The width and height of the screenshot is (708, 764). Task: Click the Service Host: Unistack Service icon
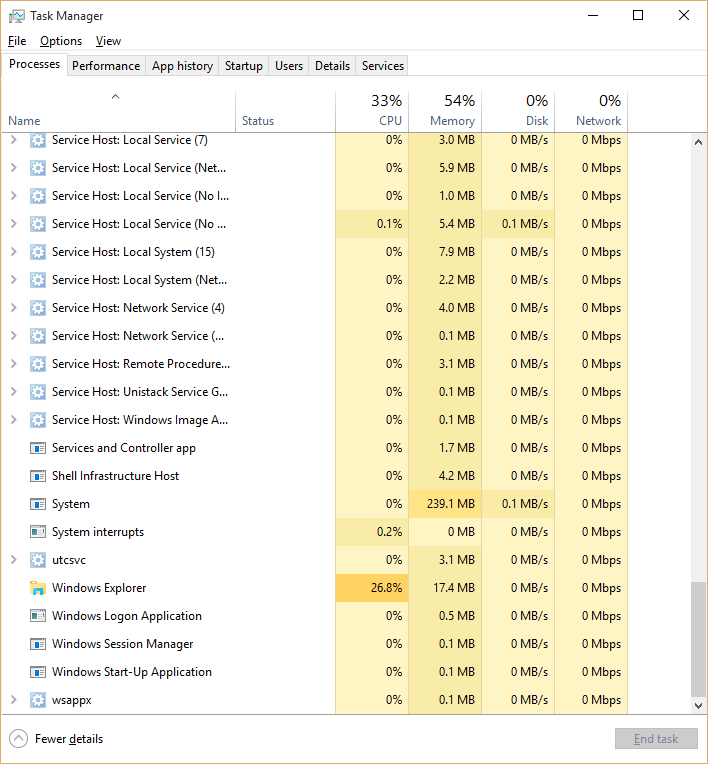38,392
